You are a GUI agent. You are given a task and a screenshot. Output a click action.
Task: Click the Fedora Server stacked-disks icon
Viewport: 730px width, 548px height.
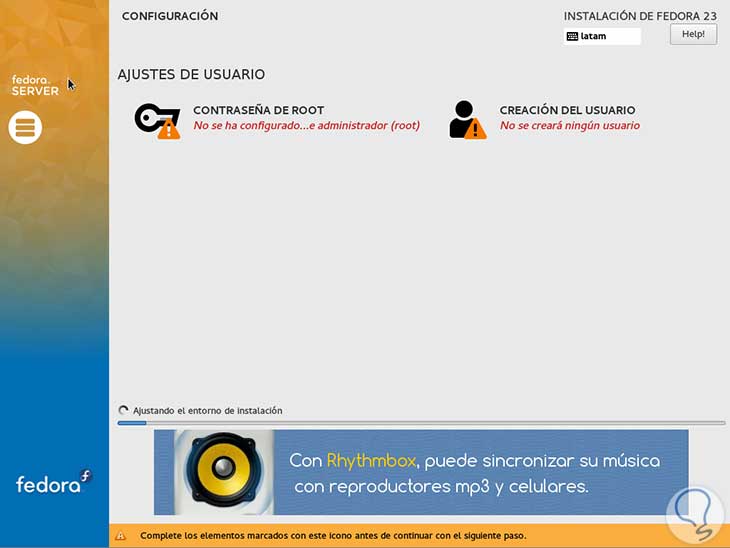25,127
